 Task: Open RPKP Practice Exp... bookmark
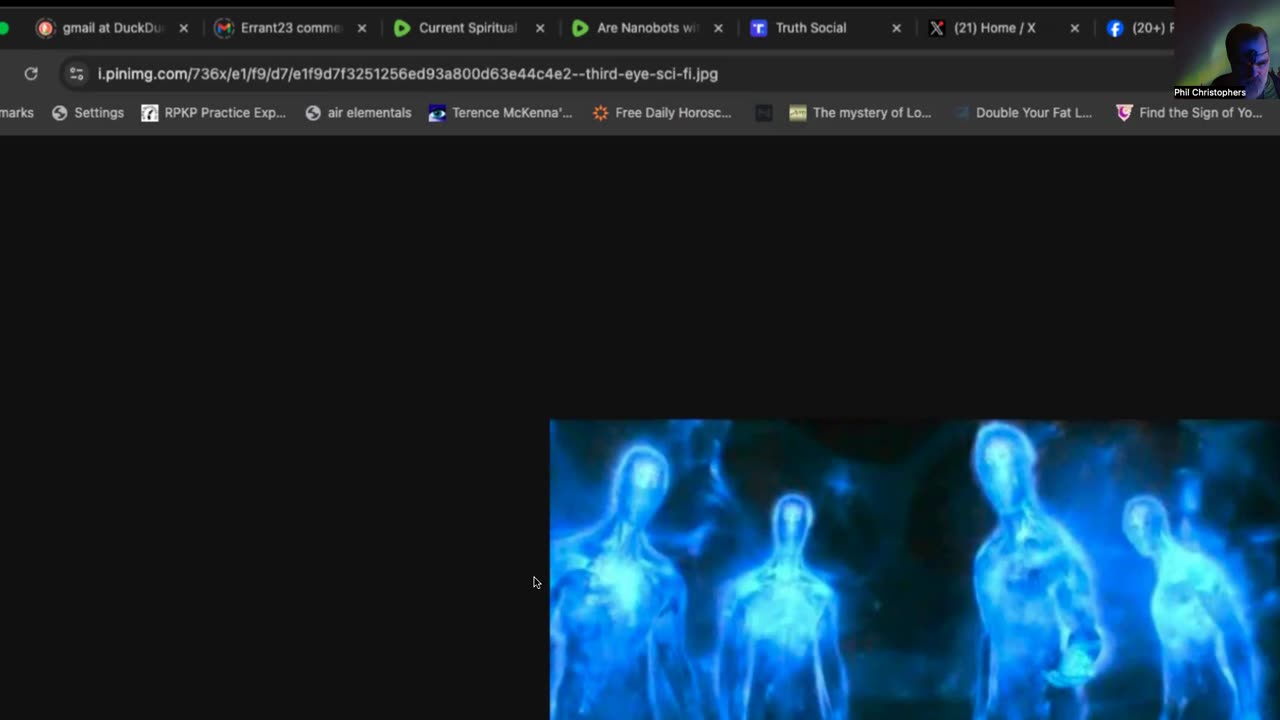pyautogui.click(x=214, y=113)
